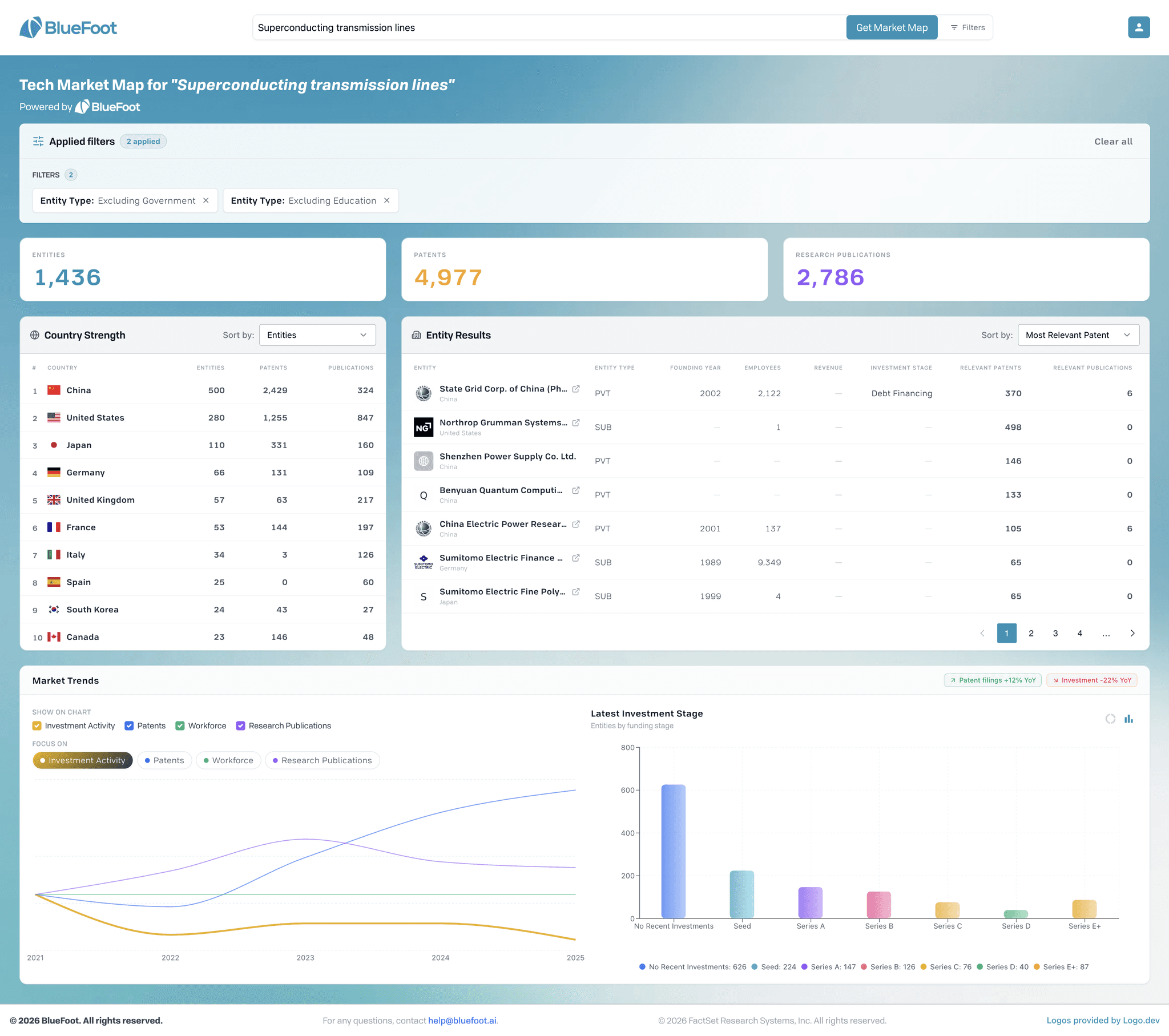Toggle the Workforce checkbox
The height and width of the screenshot is (1036, 1169).
[x=180, y=725]
